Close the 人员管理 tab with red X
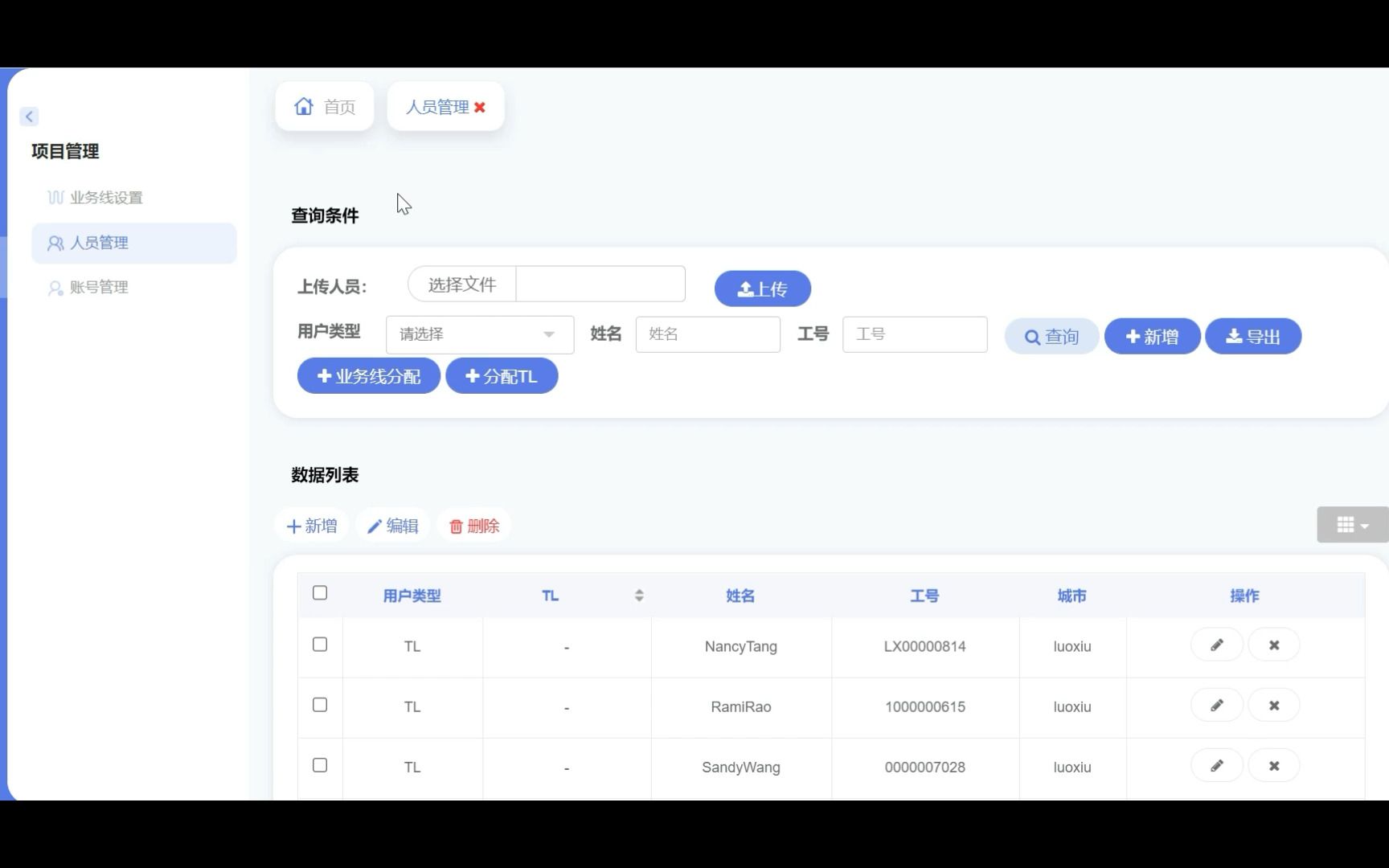 pyautogui.click(x=480, y=107)
